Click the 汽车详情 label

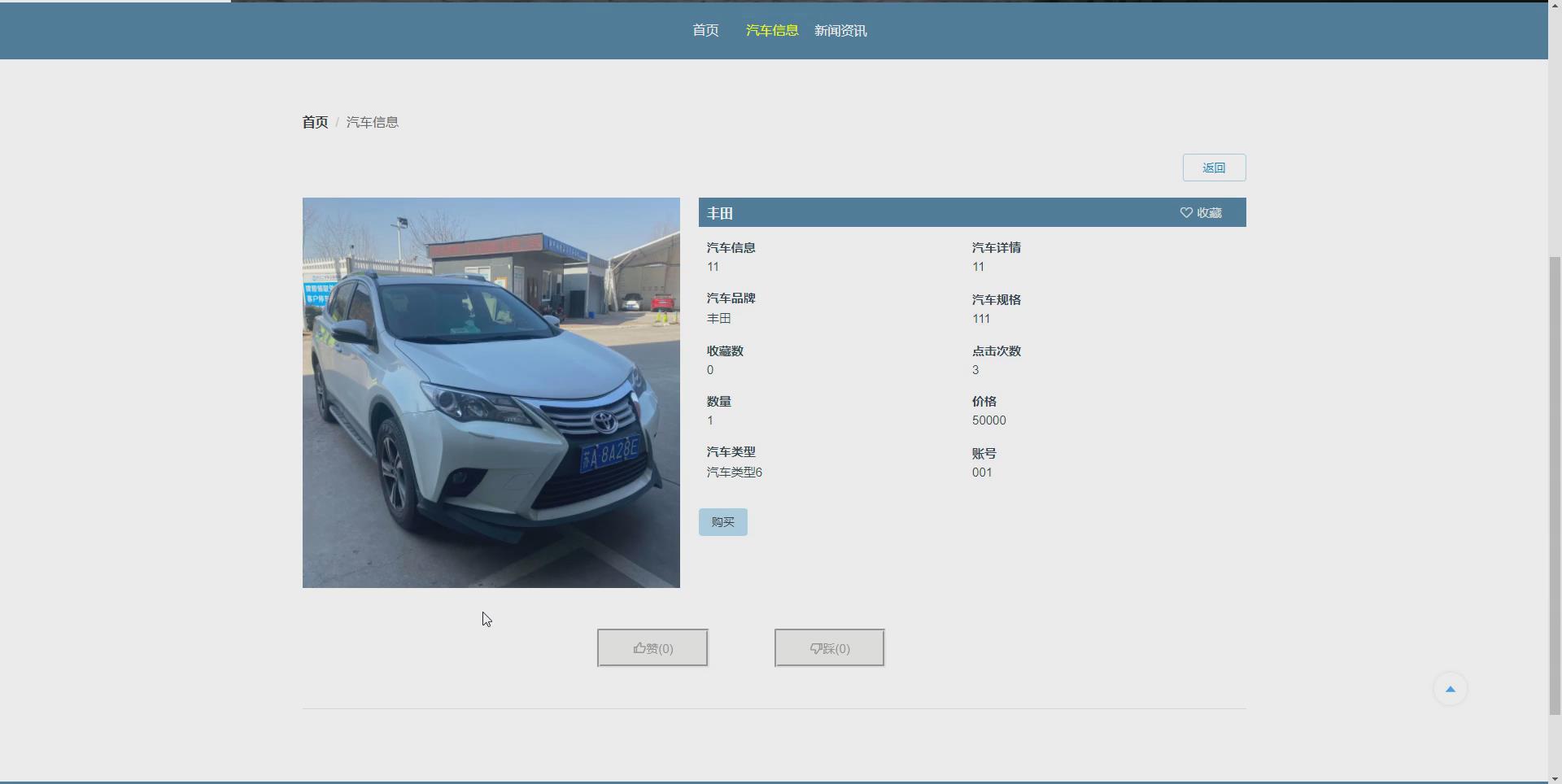(x=996, y=248)
